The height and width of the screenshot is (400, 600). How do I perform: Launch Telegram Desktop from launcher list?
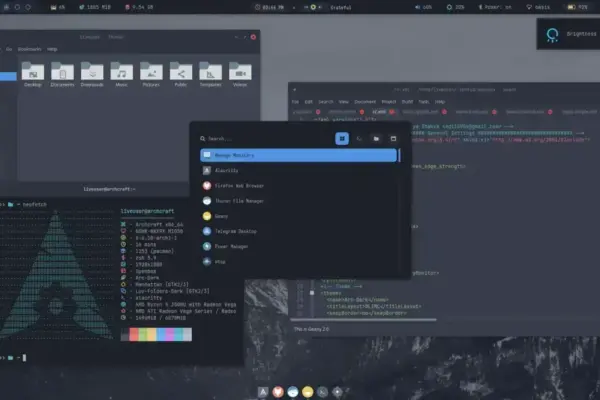pos(298,231)
